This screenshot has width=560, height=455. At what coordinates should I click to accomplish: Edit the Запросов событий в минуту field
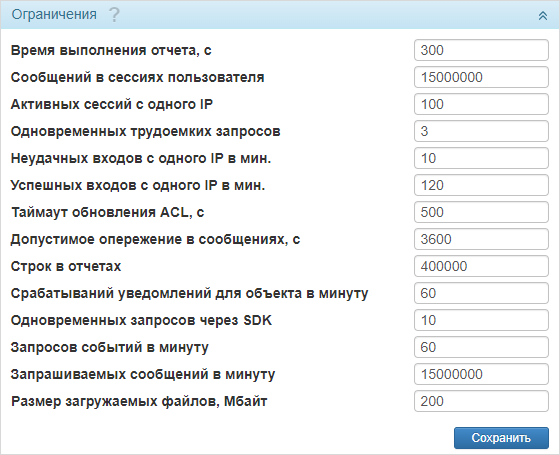[481, 347]
